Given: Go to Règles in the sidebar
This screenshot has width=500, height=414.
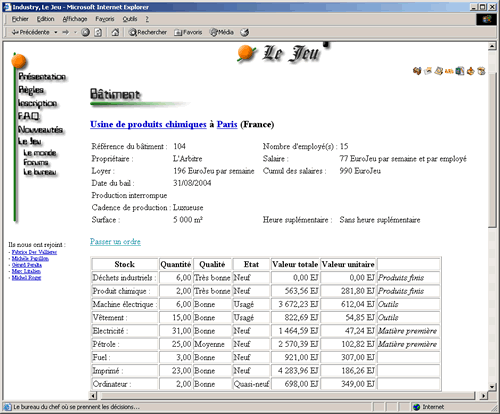Looking at the screenshot, I should tap(31, 90).
